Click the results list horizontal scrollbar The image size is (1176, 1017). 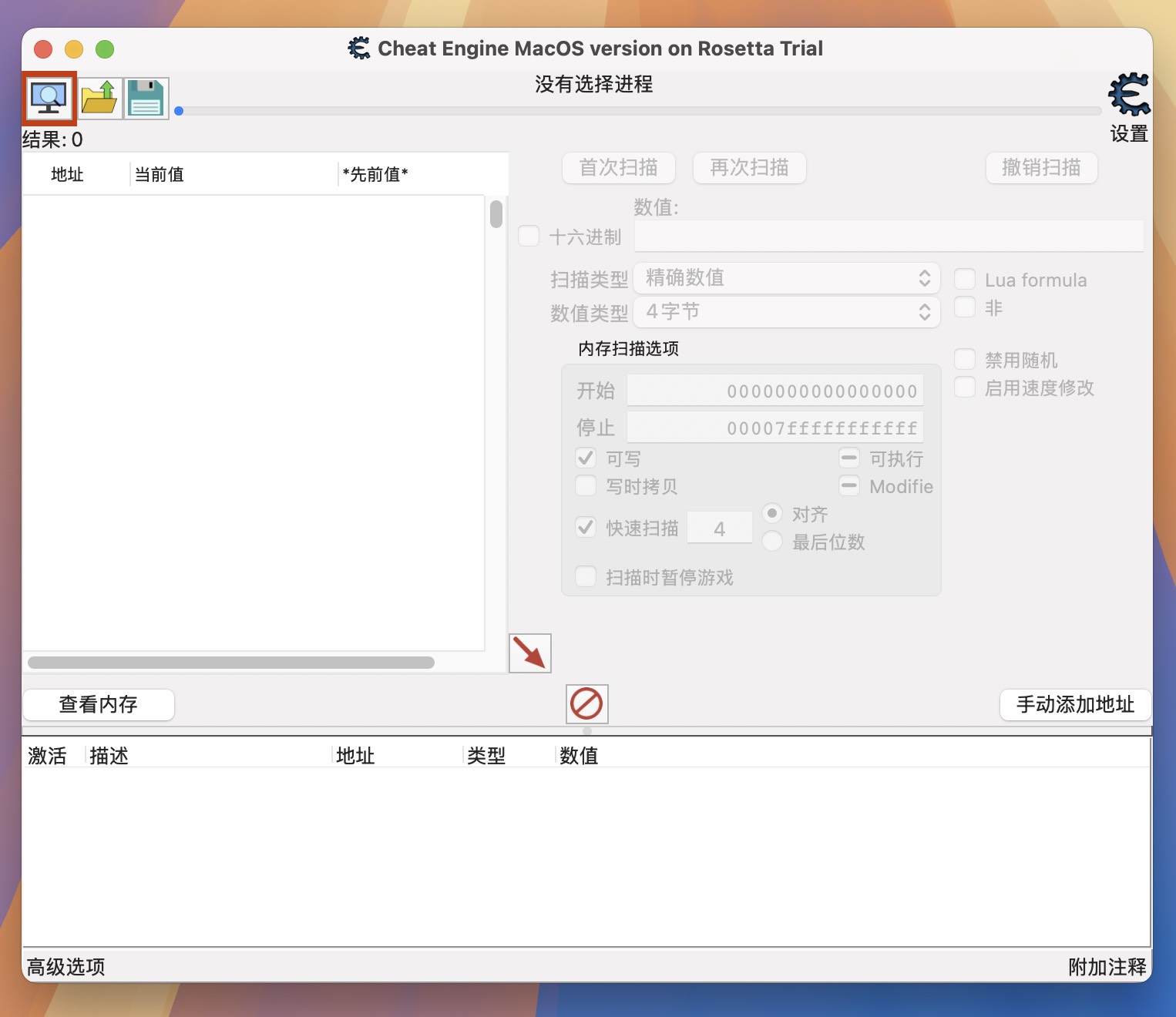[231, 663]
